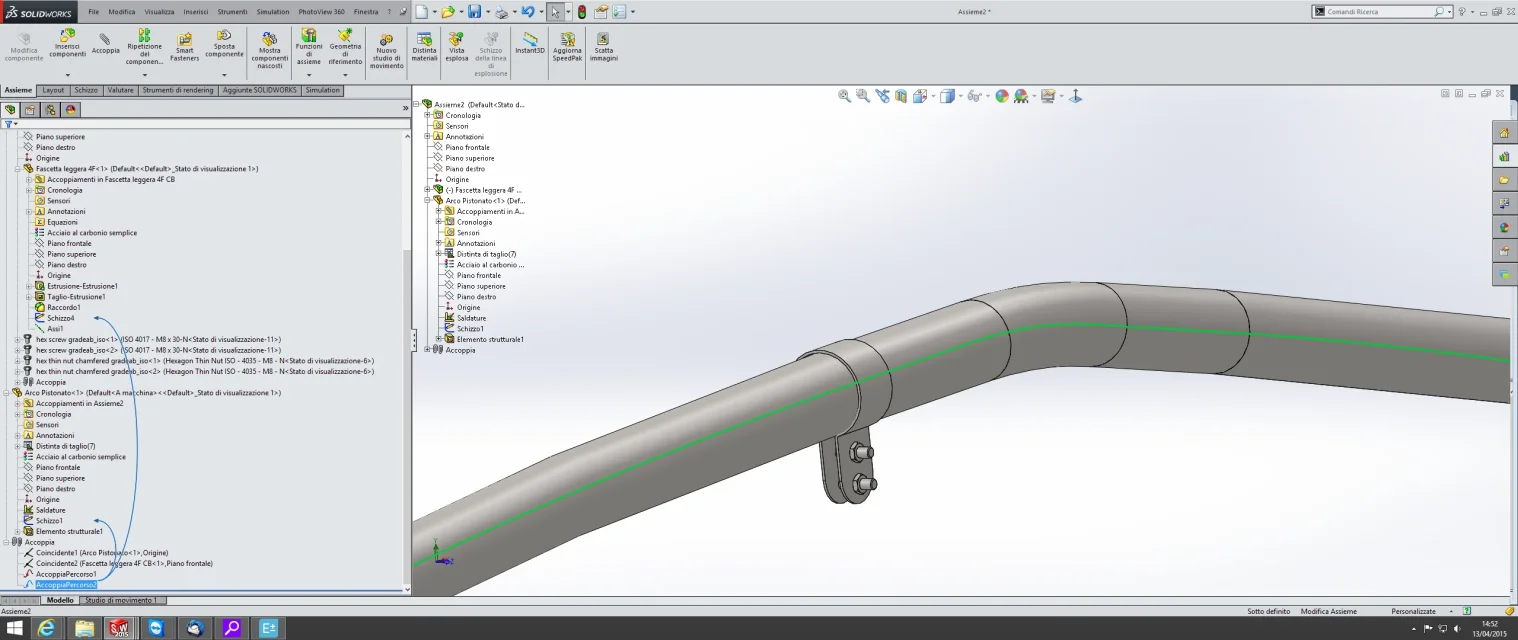The width and height of the screenshot is (1518, 640).
Task: Open ConfigurationManager tab icon
Action: pyautogui.click(x=51, y=110)
